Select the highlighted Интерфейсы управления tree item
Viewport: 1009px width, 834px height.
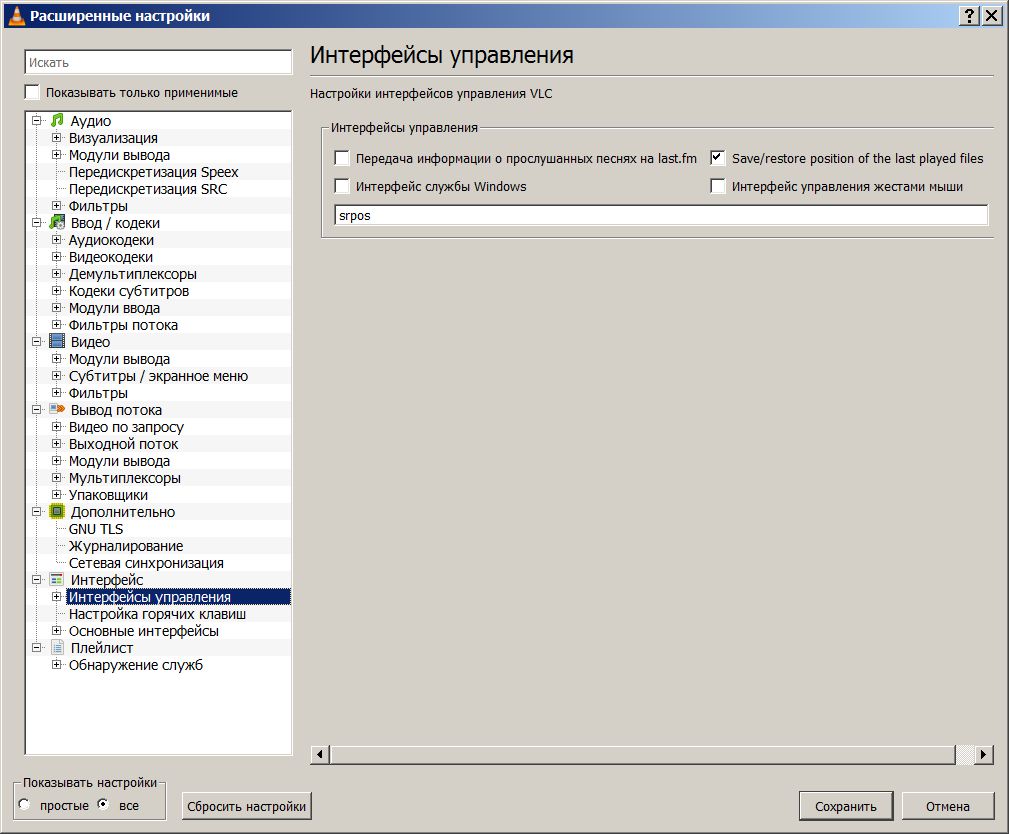[x=178, y=597]
